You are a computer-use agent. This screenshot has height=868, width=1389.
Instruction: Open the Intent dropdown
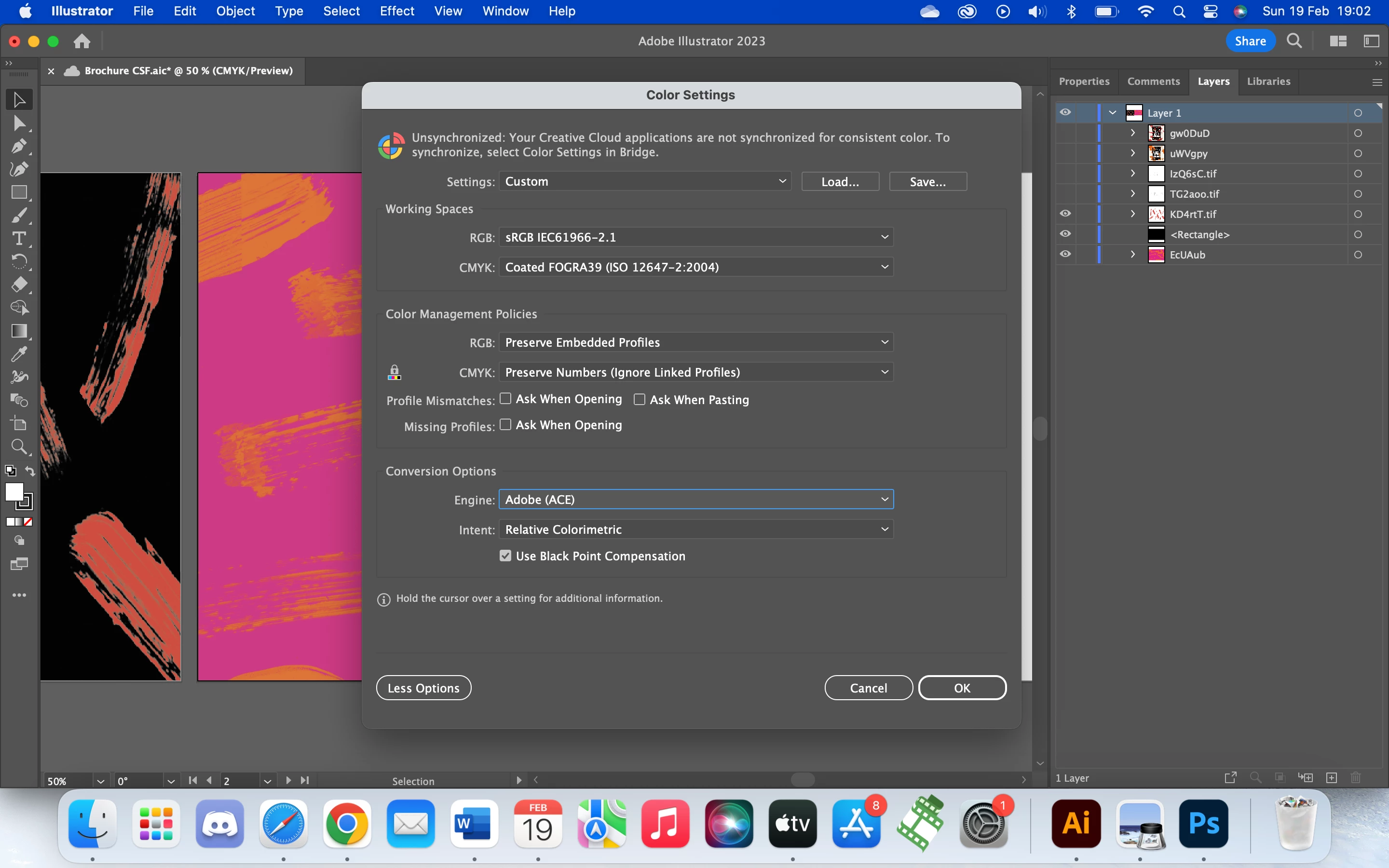point(695,529)
